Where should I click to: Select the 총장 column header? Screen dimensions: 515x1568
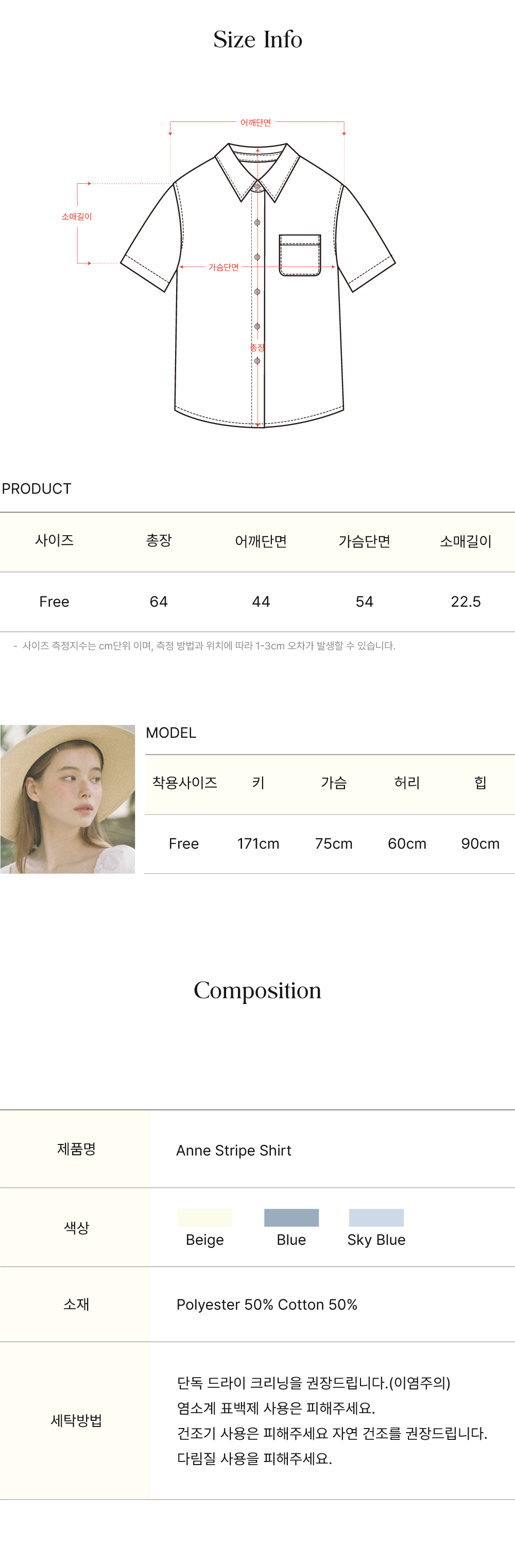coord(159,540)
